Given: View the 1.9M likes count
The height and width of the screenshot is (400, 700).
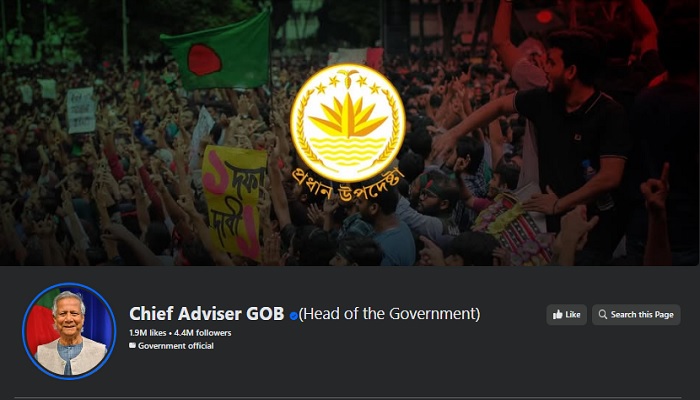Looking at the screenshot, I should (148, 333).
